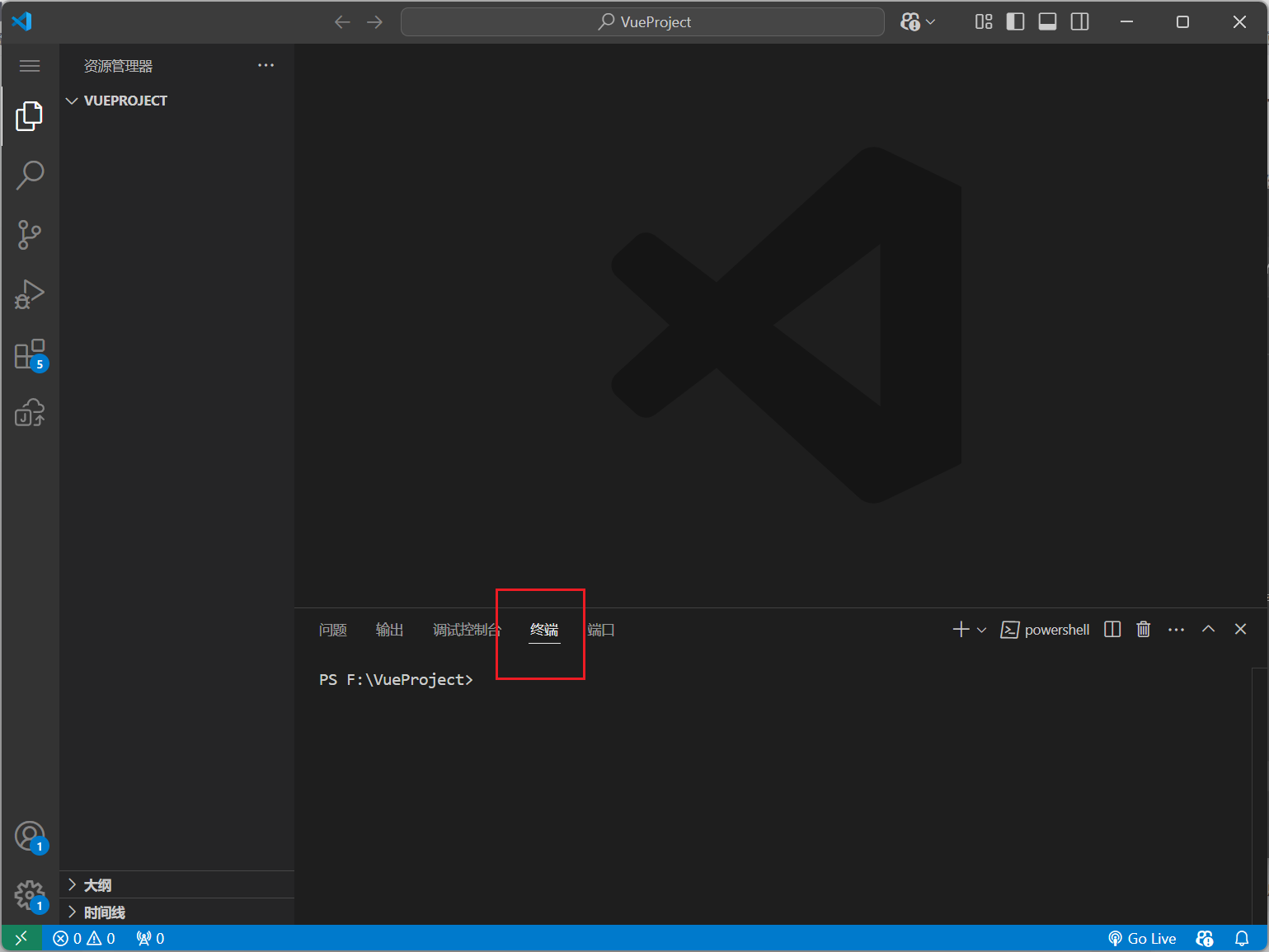The width and height of the screenshot is (1269, 952).
Task: Go forward using the title bar arrow
Action: 375,22
